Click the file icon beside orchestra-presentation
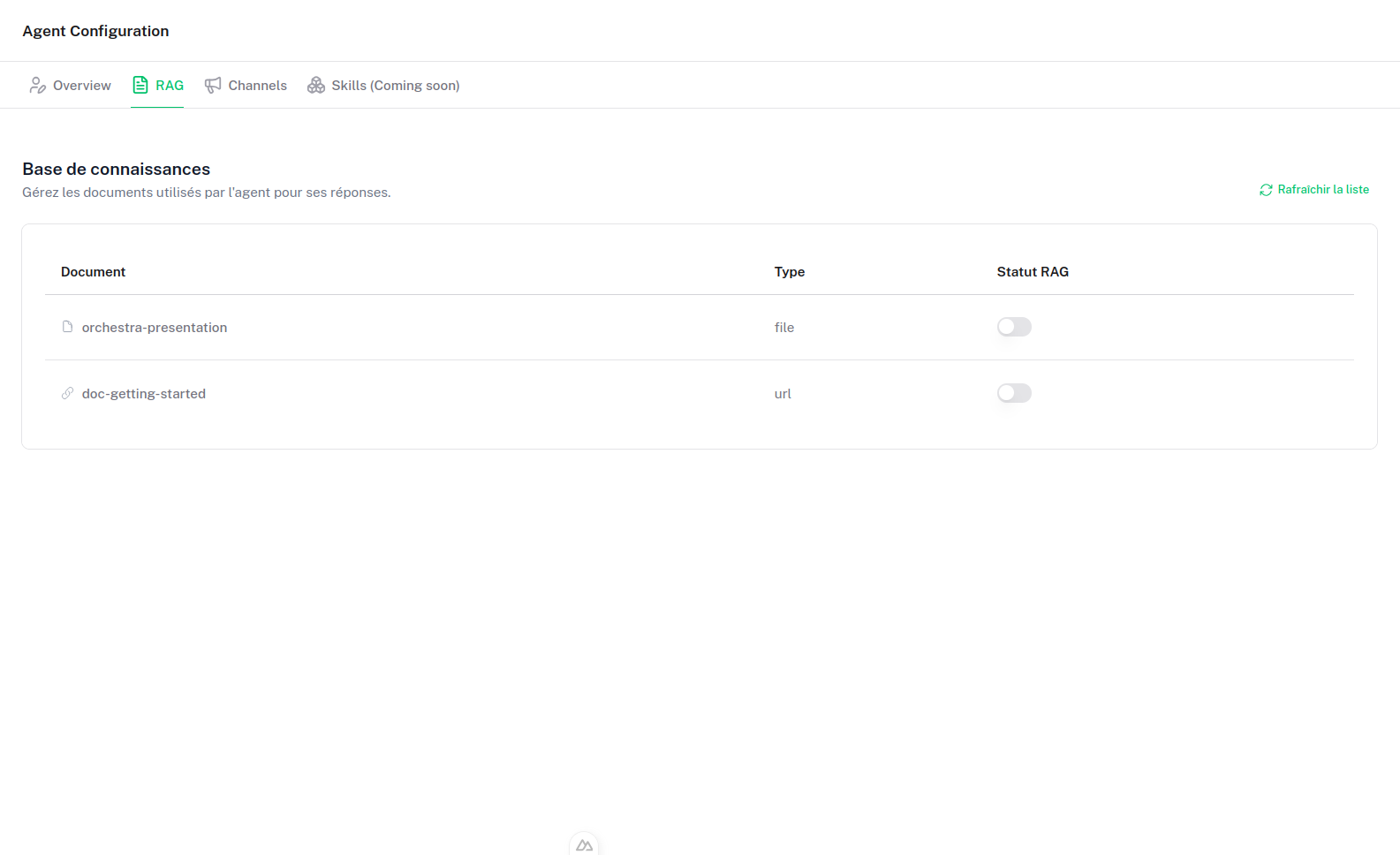The width and height of the screenshot is (1400, 855). [x=67, y=327]
